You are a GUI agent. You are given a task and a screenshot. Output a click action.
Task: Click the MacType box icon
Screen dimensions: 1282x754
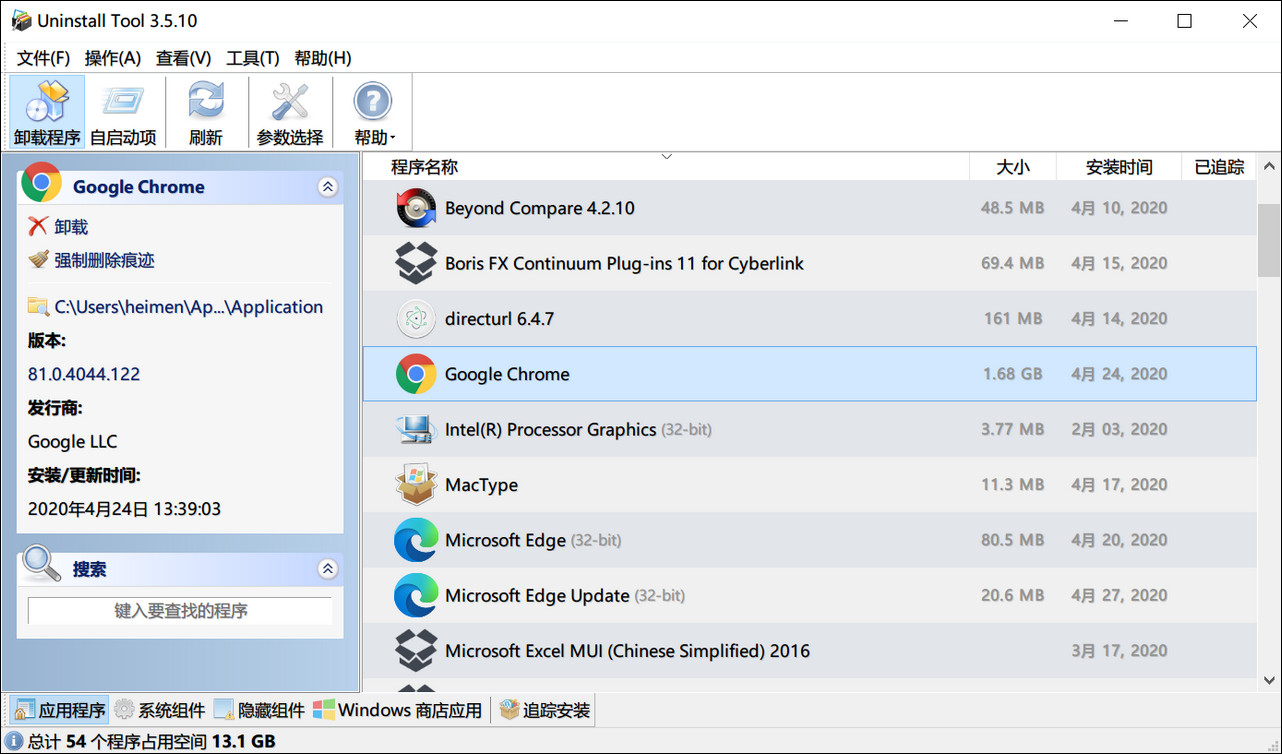click(416, 485)
